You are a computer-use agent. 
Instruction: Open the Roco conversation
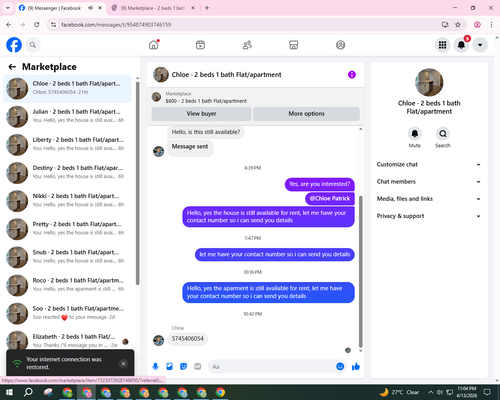68,285
